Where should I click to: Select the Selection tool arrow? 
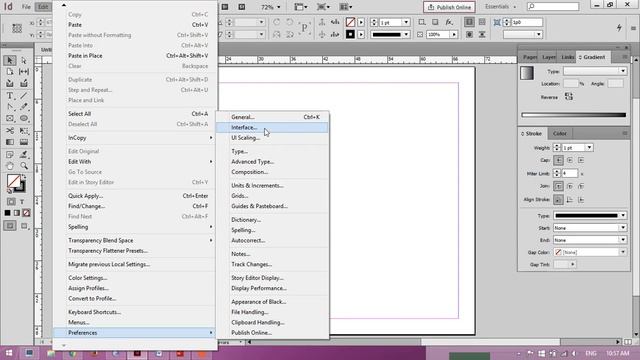[x=10, y=60]
